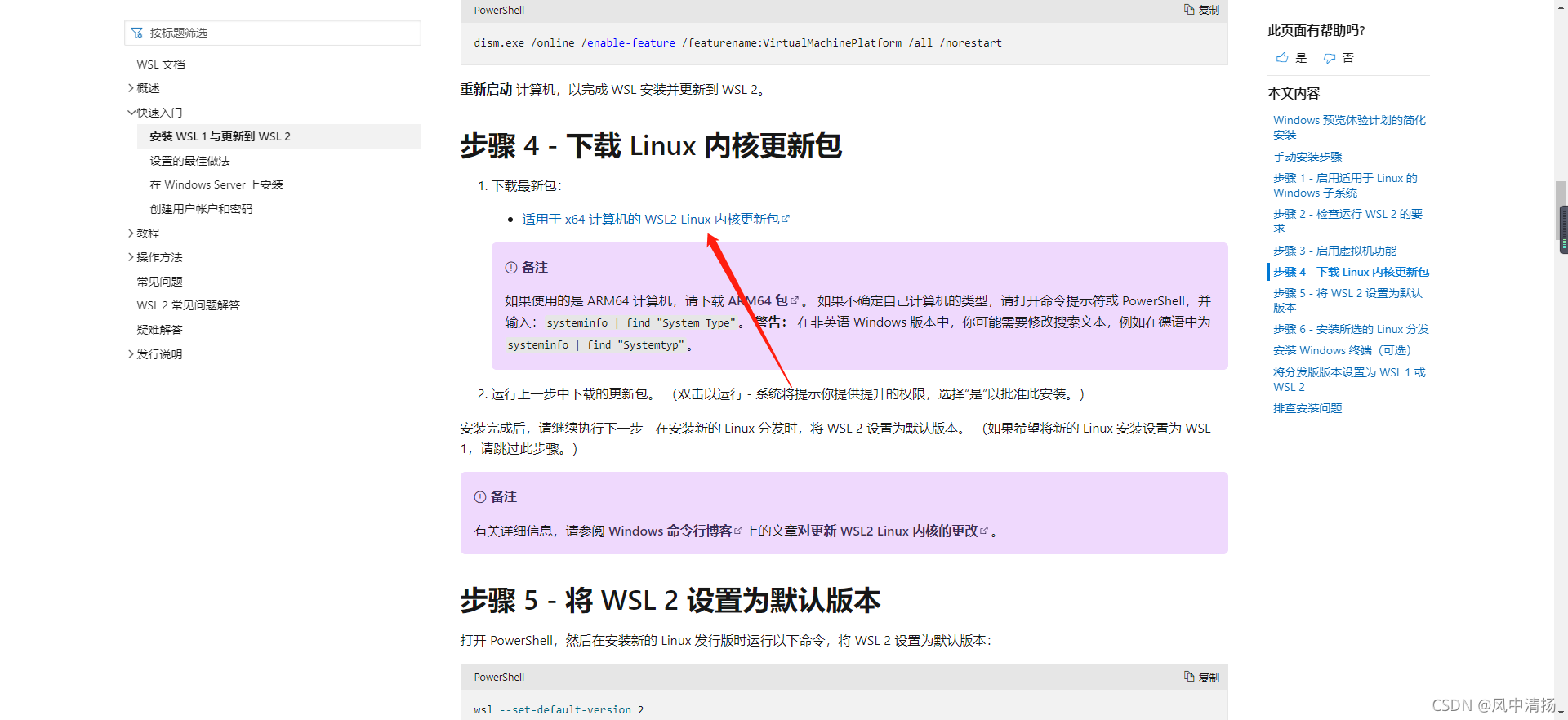Click the systeminfo | find "Systemtyp" code text
Viewport: 1568px width, 720px height.
(596, 345)
